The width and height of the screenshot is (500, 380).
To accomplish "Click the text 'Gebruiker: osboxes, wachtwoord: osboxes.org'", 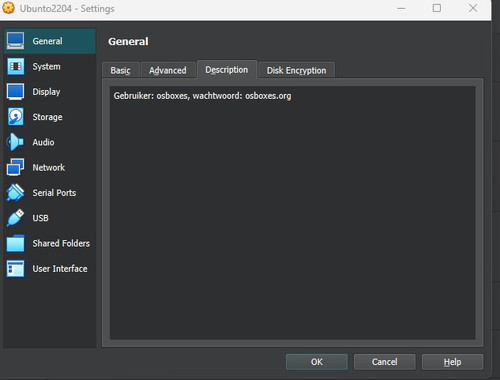I will click(202, 96).
